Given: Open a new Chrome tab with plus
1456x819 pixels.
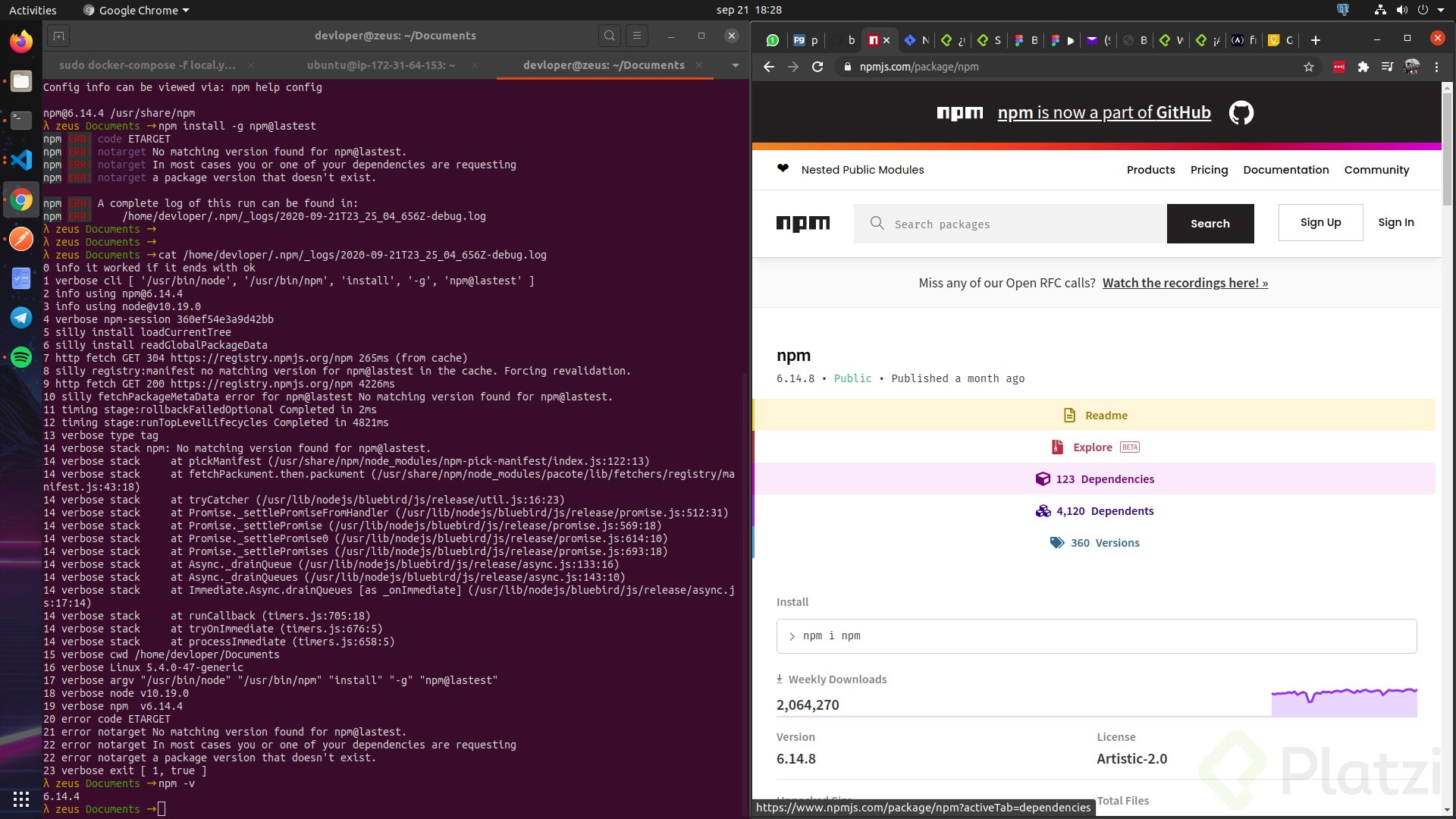Looking at the screenshot, I should [1316, 40].
